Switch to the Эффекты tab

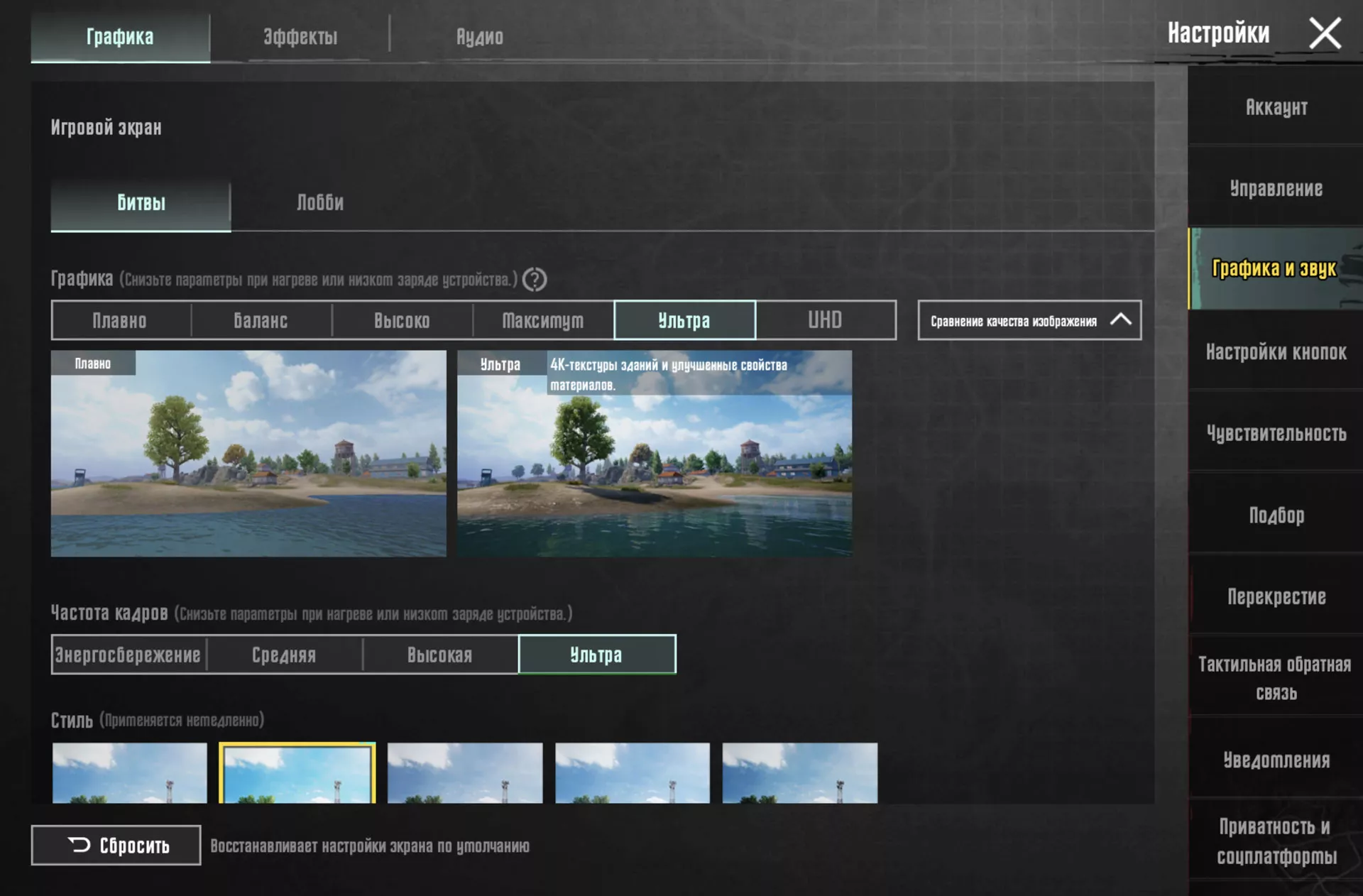(300, 37)
